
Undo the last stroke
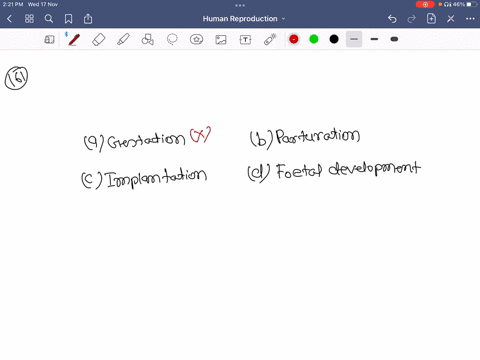(x=392, y=19)
